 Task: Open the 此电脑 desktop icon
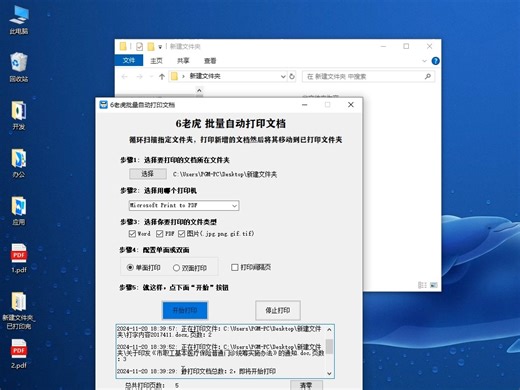19,20
